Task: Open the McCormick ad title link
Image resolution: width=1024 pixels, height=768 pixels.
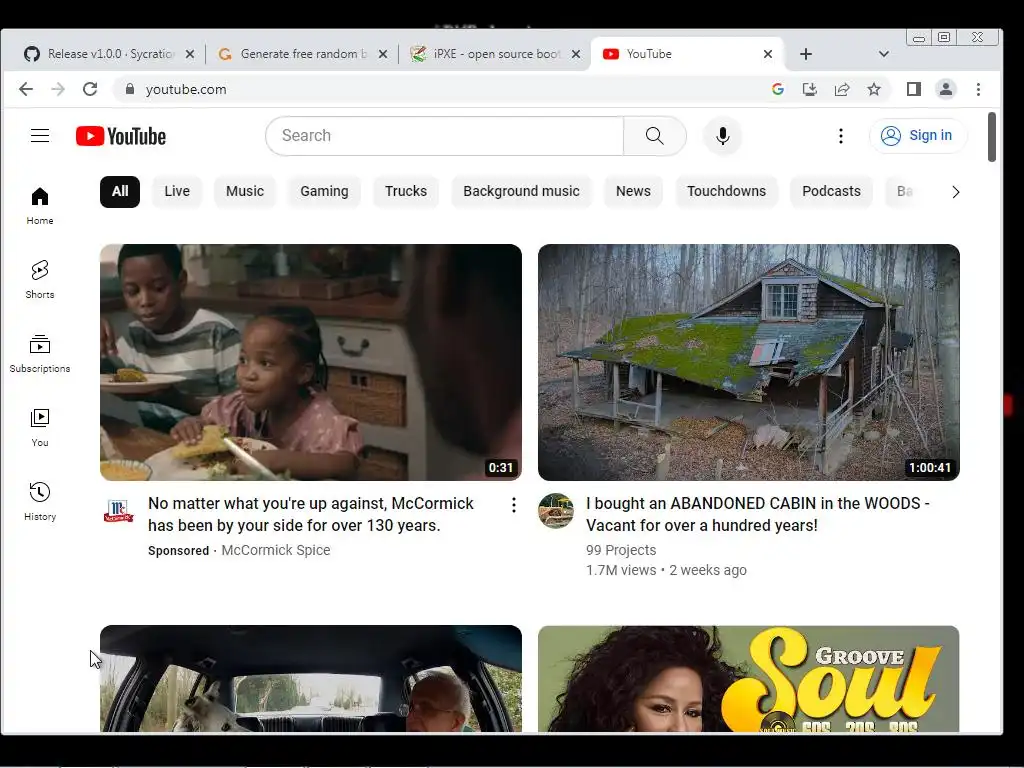Action: 311,515
